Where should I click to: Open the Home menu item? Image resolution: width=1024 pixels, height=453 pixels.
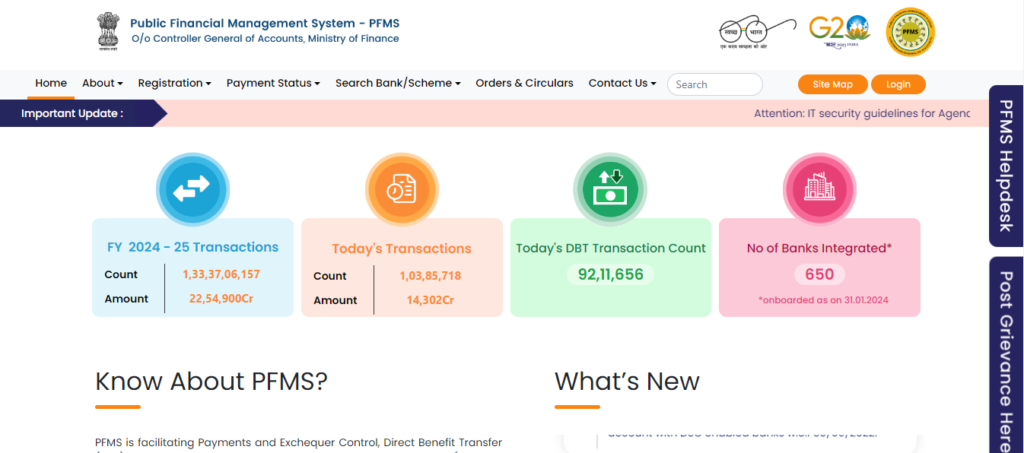[x=51, y=83]
